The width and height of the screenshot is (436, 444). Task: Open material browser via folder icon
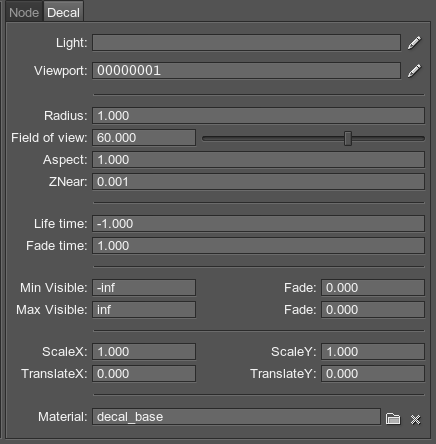pyautogui.click(x=393, y=418)
